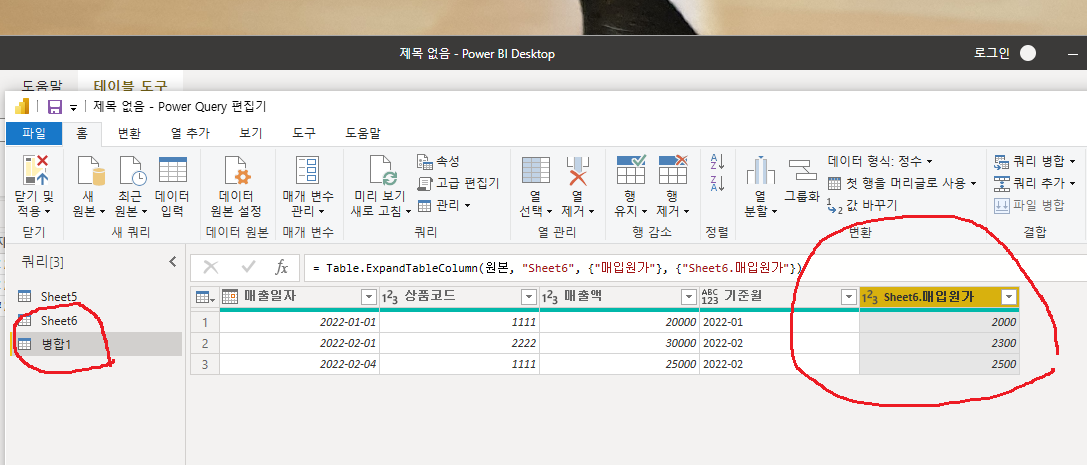The width and height of the screenshot is (1087, 465).
Task: Click the Group By (그룹화) icon
Action: tap(801, 169)
